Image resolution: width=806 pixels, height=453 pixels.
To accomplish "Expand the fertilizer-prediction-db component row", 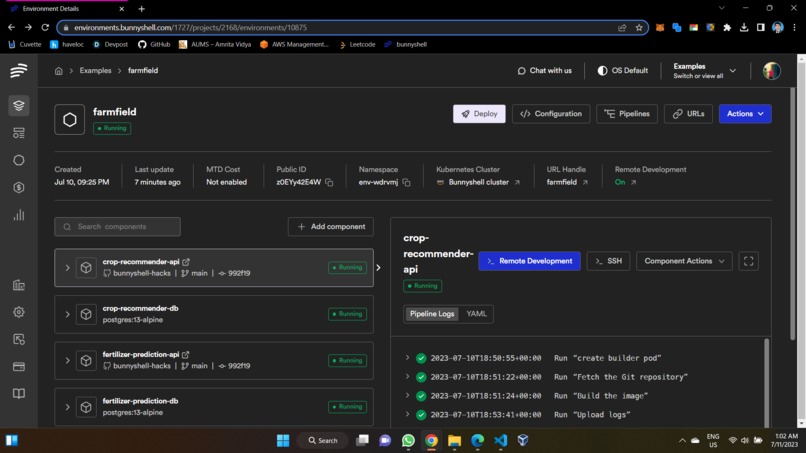I will click(67, 407).
